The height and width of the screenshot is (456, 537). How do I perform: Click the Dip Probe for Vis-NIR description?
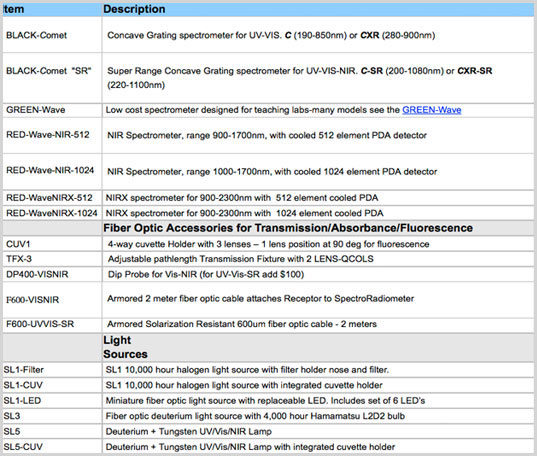pyautogui.click(x=206, y=274)
